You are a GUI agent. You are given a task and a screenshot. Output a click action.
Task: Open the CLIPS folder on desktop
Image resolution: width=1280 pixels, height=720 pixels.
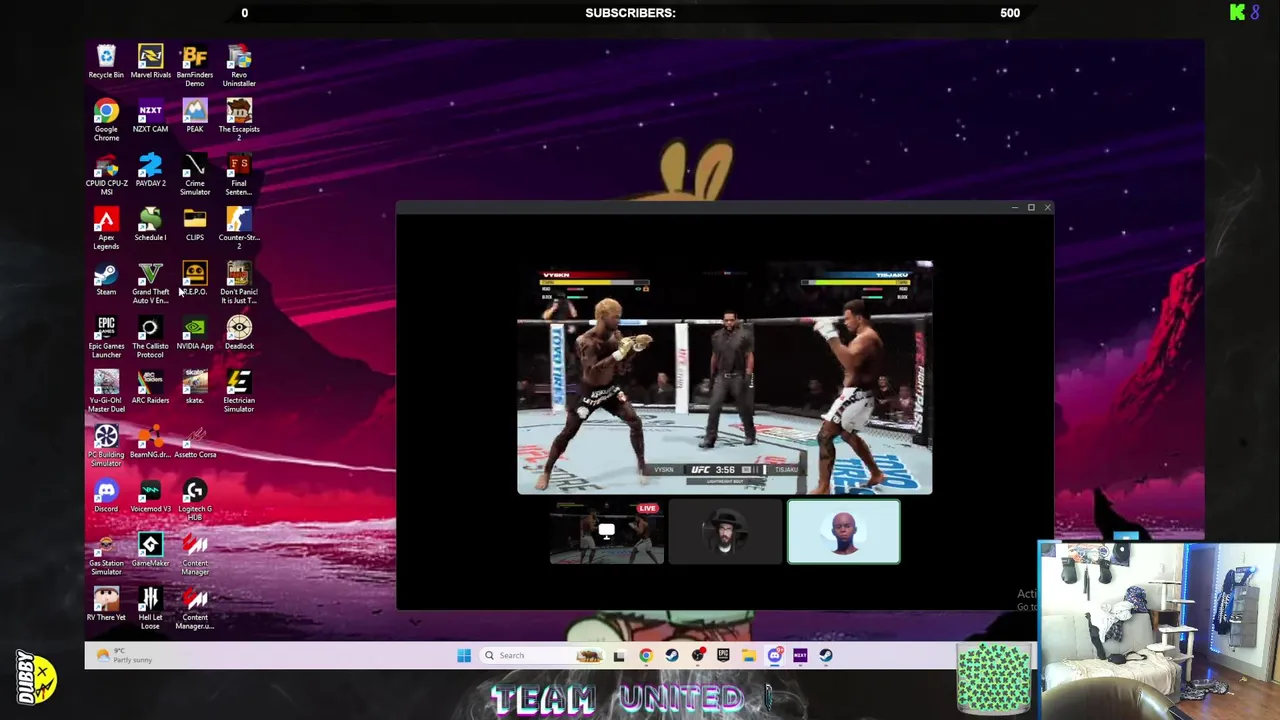coord(195,224)
